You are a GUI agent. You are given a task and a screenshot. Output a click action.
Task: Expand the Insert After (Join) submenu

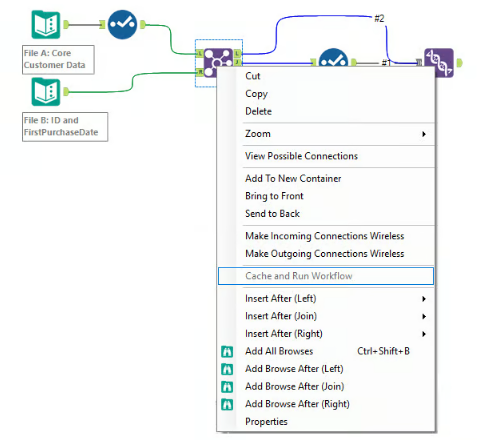(326, 316)
